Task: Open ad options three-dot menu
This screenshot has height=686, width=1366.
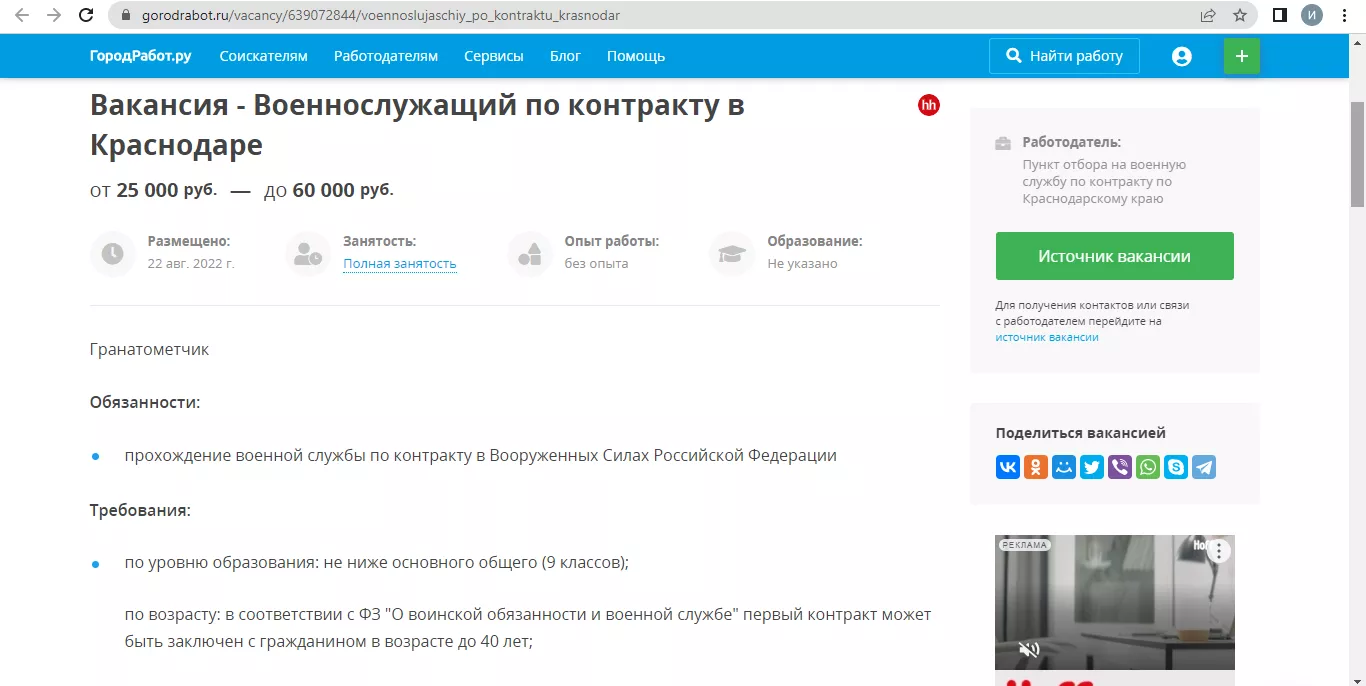Action: point(1218,550)
